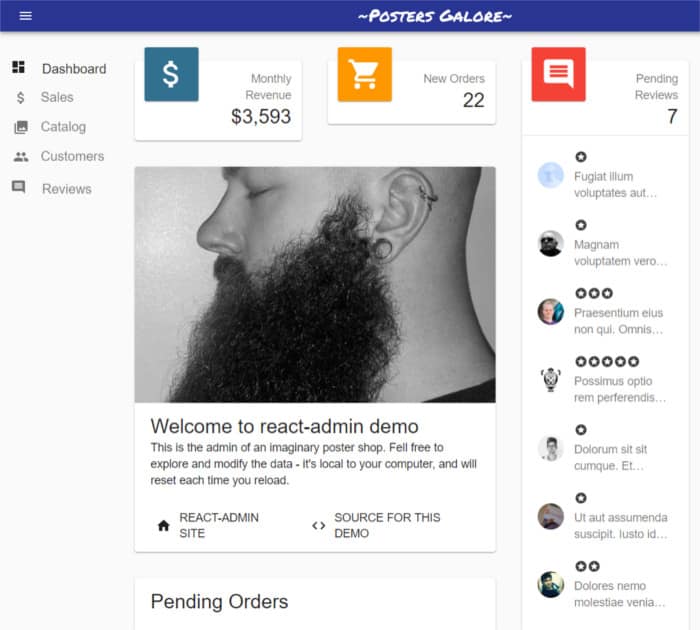Toggle the hamburger menu sidebar
The image size is (700, 630).
click(x=25, y=16)
